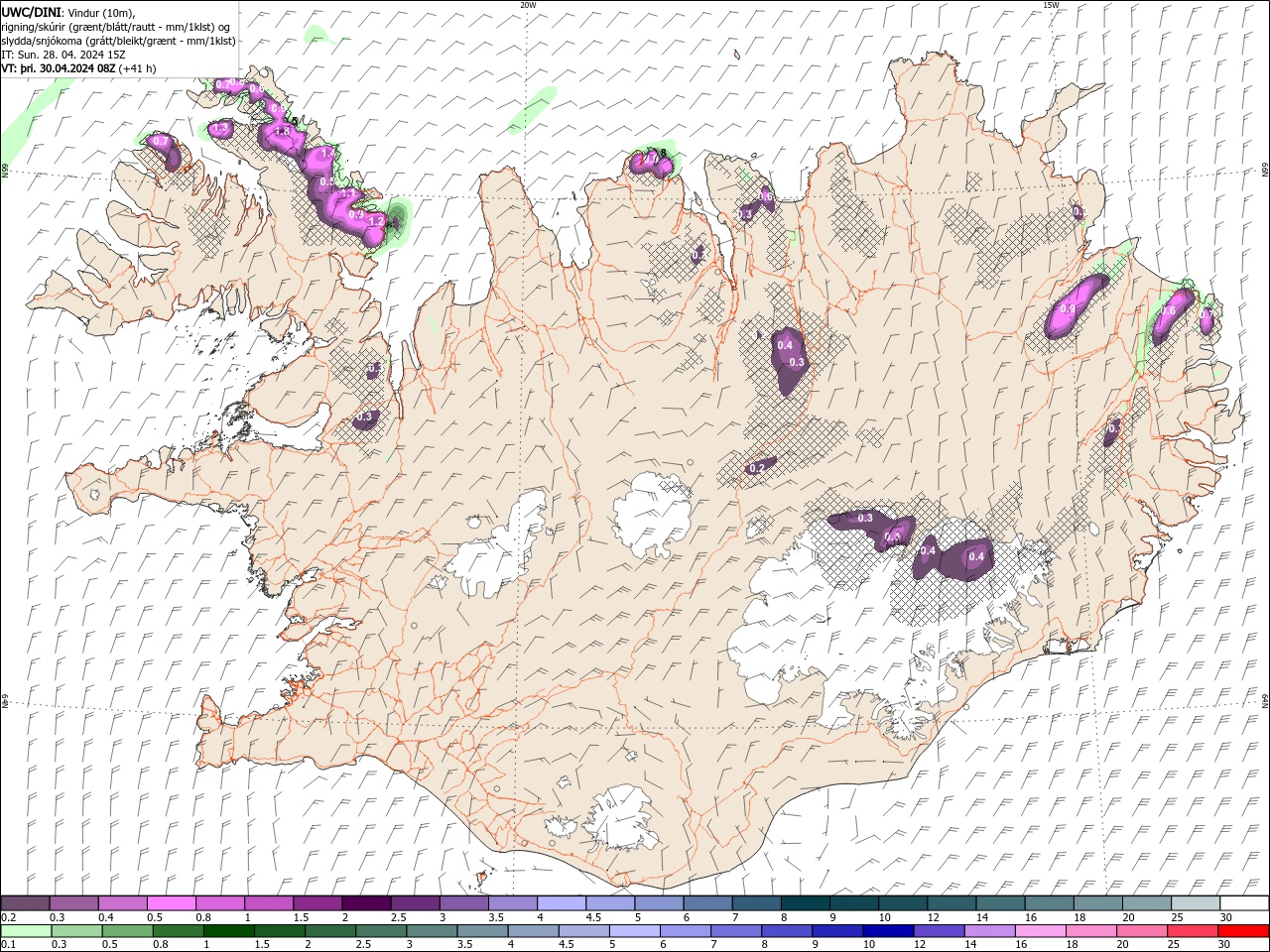Click the '20W' longitude label

(528, 5)
